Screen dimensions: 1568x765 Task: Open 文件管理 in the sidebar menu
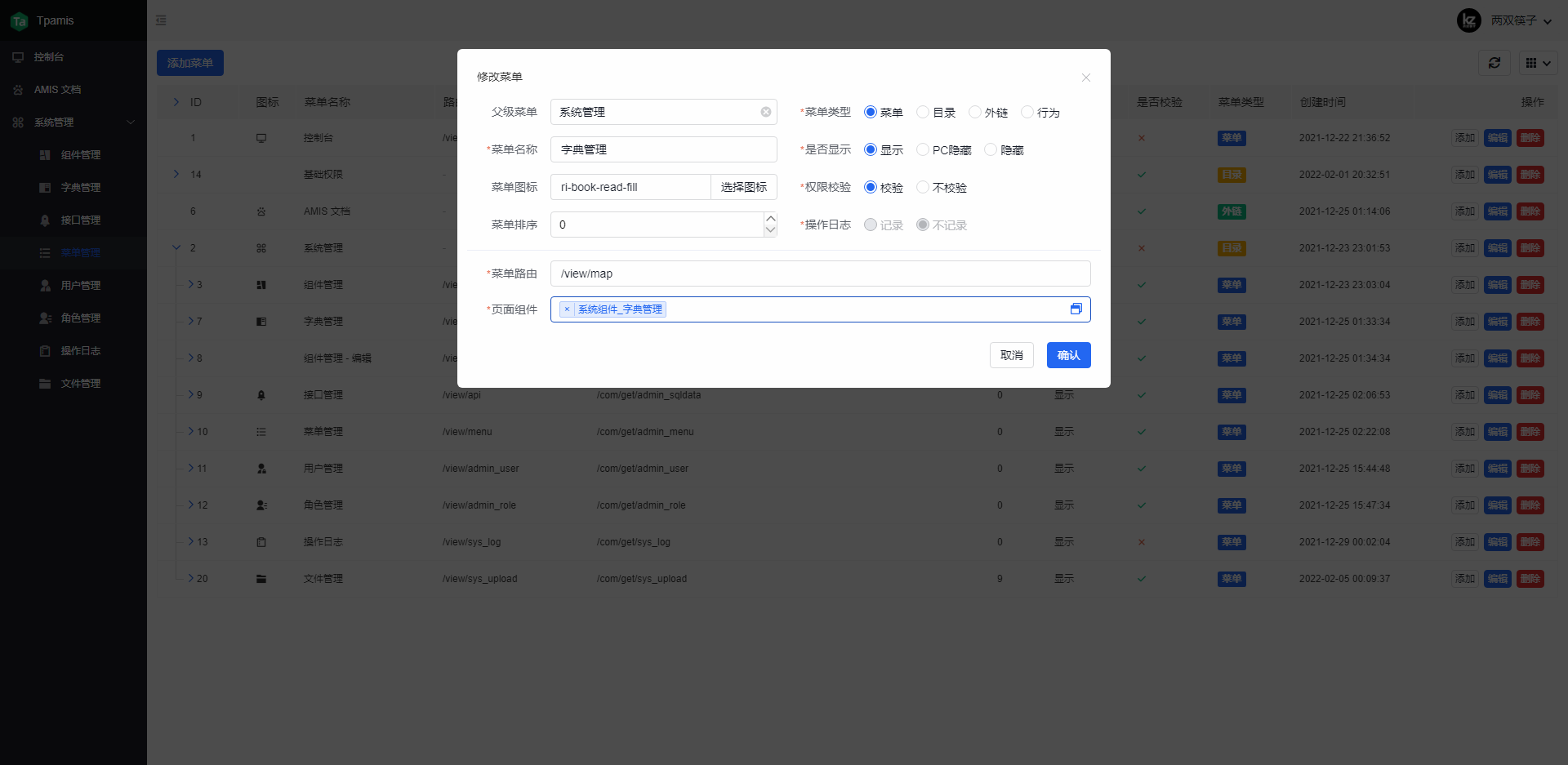pos(73,384)
